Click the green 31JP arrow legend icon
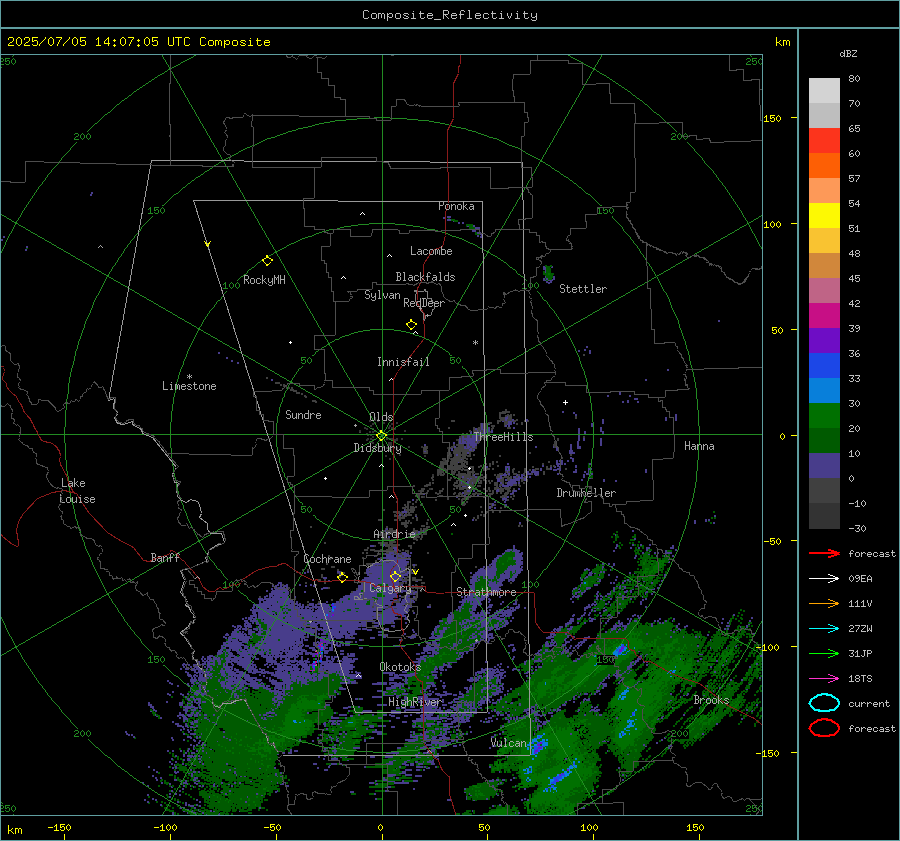Viewport: 900px width, 841px height. click(824, 653)
